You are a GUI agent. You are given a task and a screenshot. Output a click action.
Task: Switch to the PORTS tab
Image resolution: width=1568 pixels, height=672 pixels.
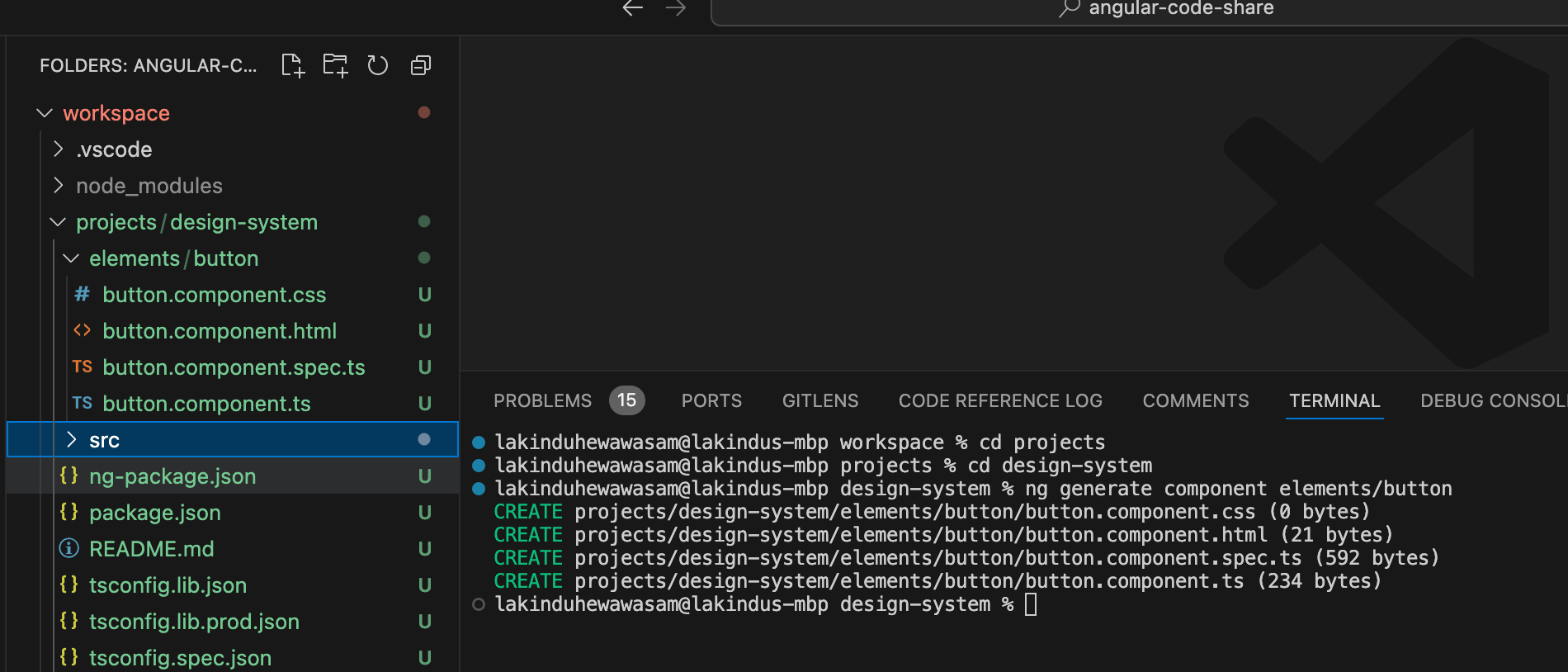pyautogui.click(x=711, y=400)
